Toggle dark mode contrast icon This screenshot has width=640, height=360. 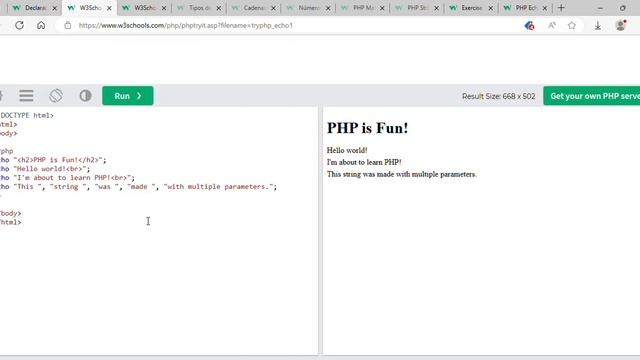[x=85, y=96]
